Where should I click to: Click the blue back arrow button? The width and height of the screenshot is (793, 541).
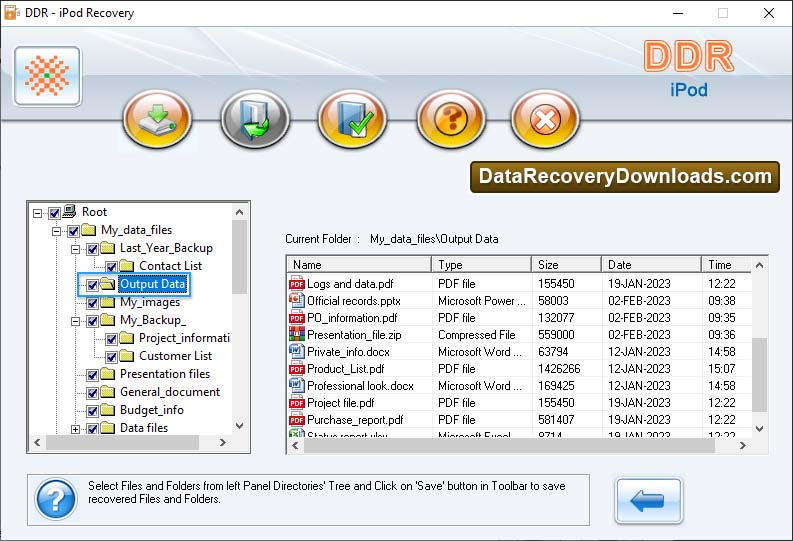648,501
